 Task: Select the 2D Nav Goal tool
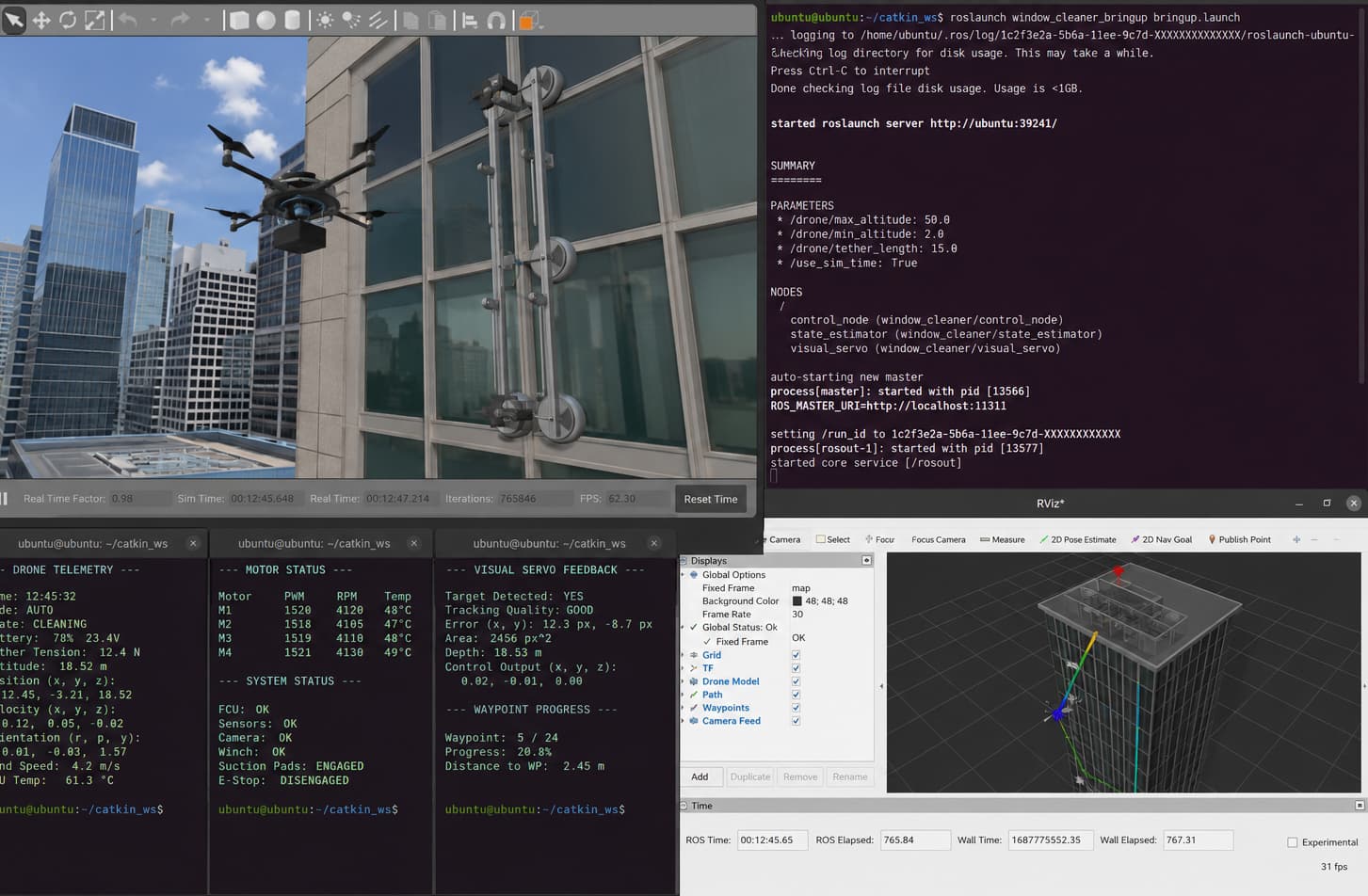tap(1161, 539)
